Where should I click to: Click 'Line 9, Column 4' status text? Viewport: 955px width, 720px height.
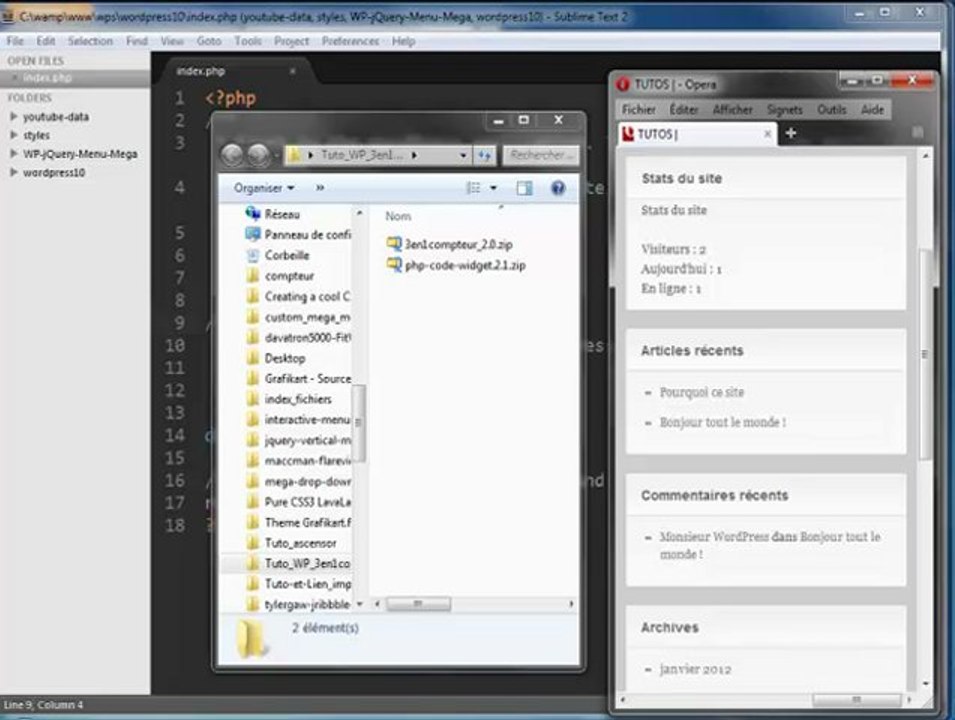[43, 705]
